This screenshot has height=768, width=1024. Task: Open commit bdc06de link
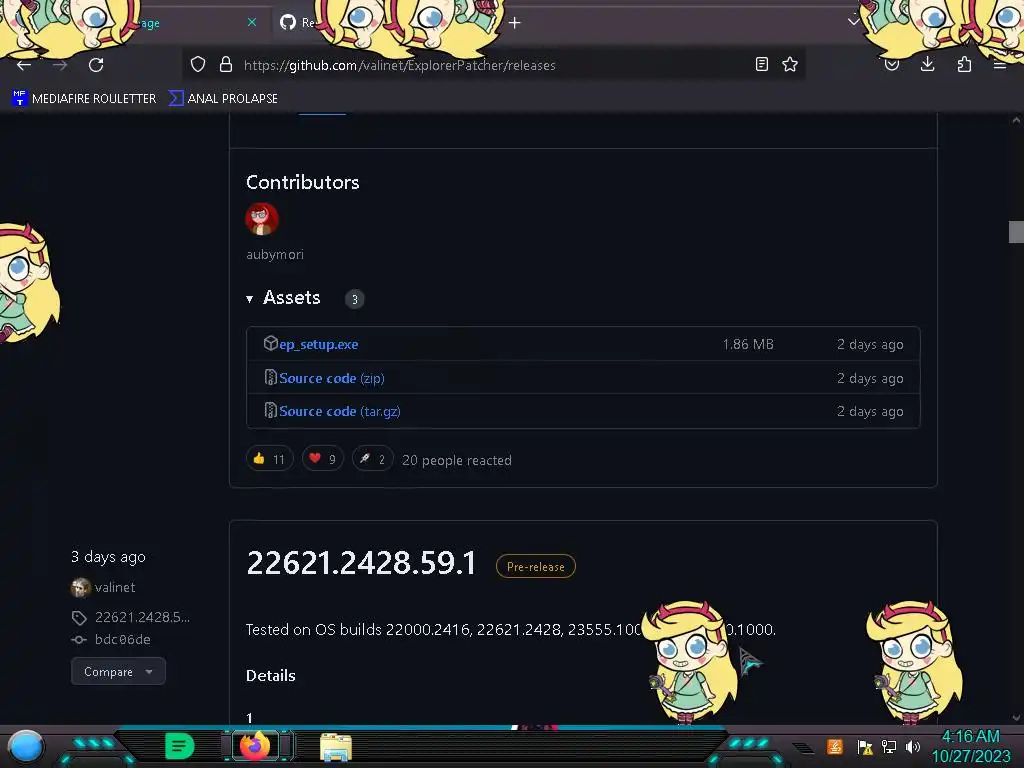[123, 639]
